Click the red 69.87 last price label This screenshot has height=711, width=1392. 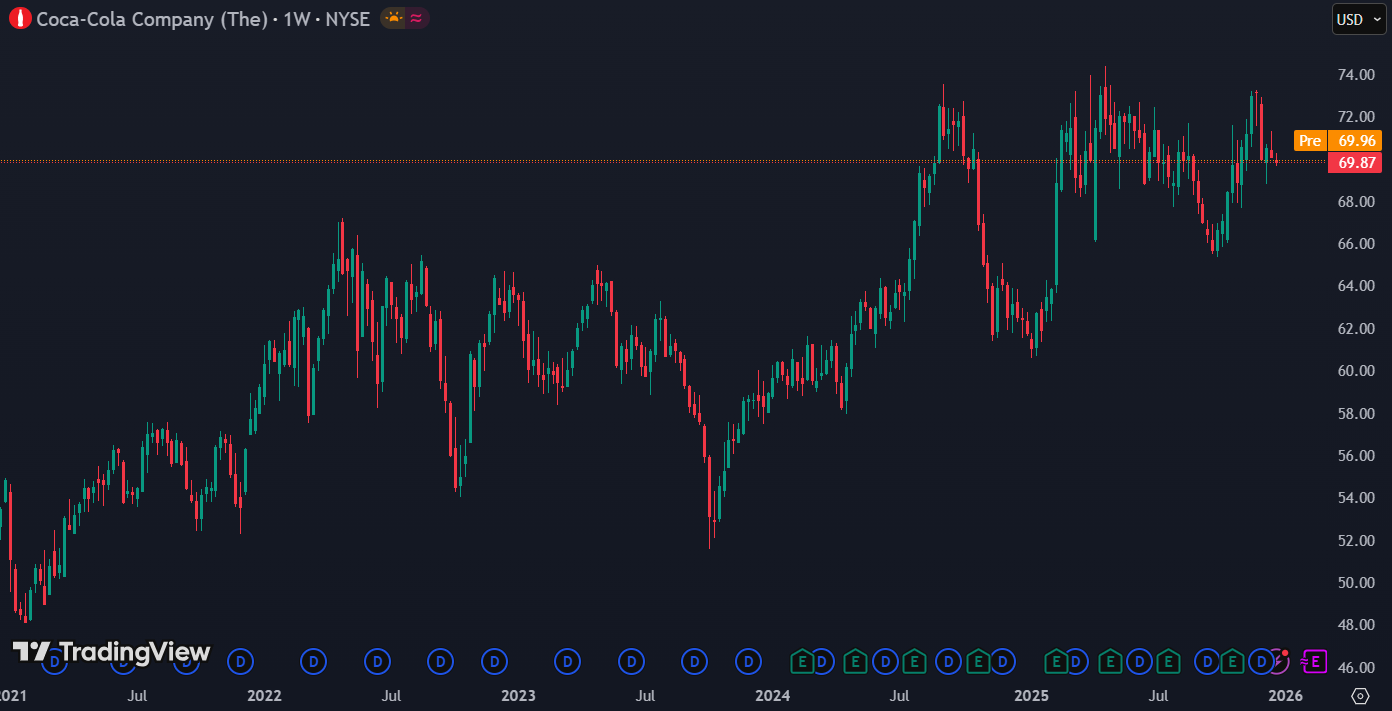pyautogui.click(x=1356, y=162)
